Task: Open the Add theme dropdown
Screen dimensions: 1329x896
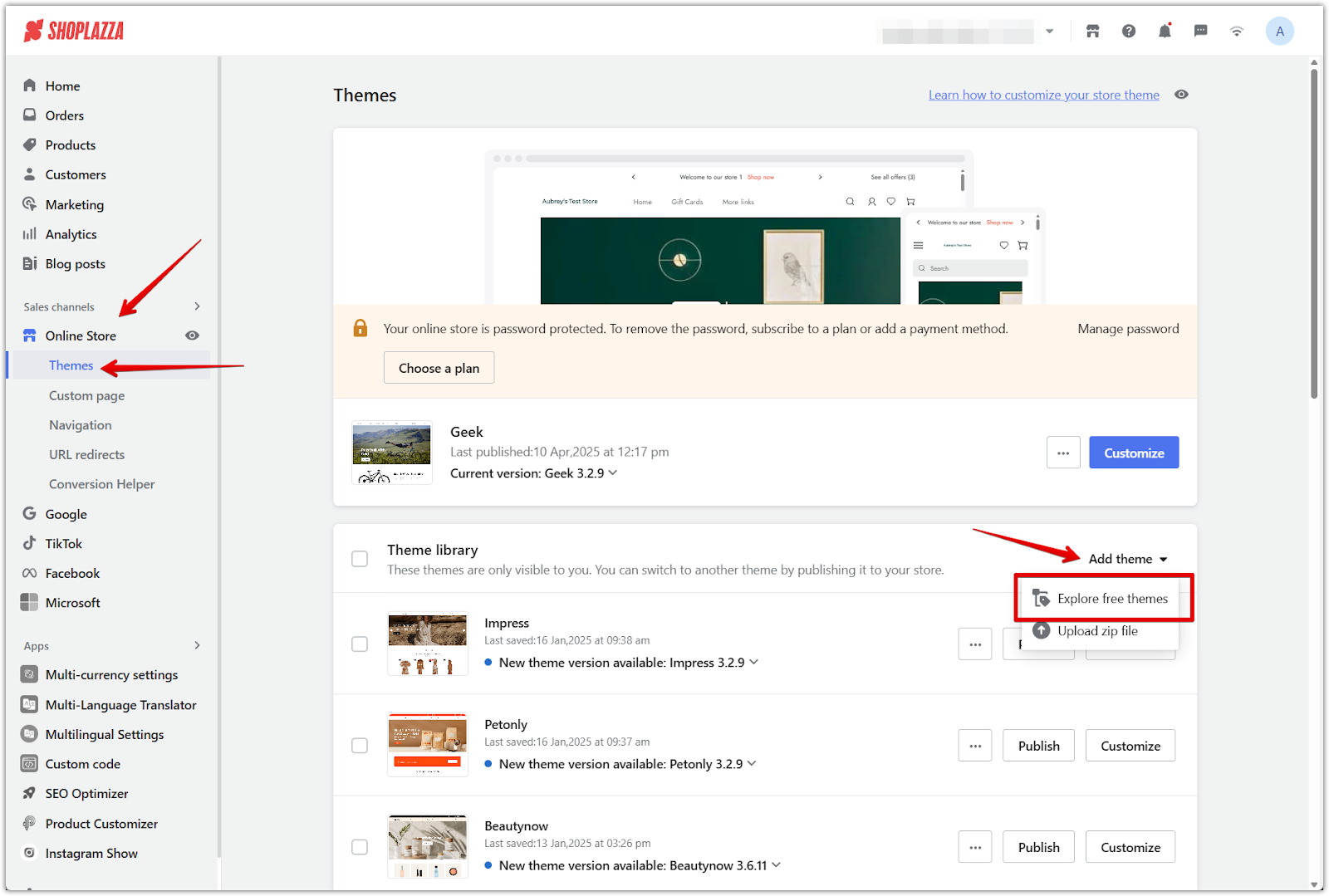Action: pyautogui.click(x=1128, y=559)
